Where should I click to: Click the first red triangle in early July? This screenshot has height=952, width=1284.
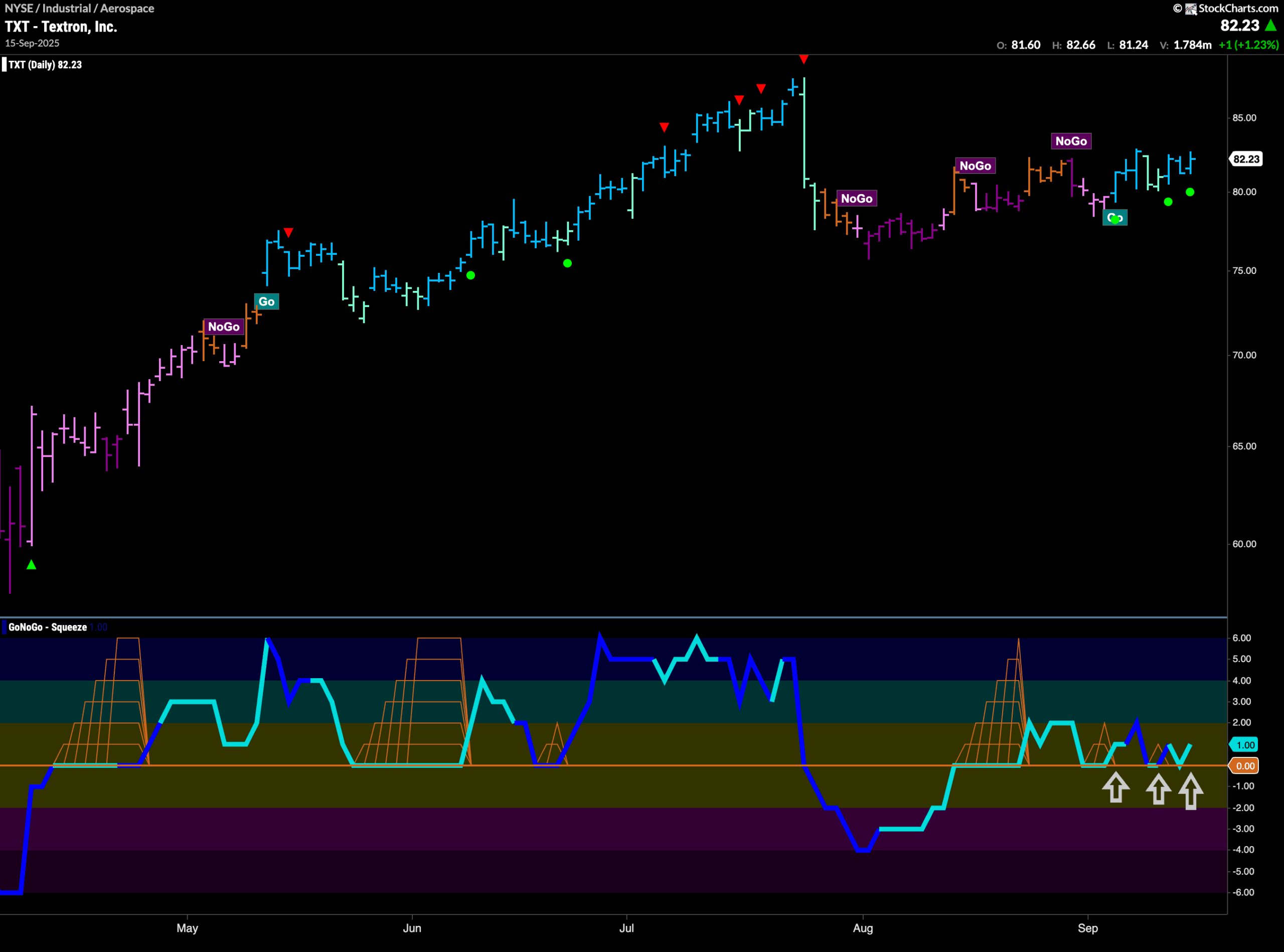pyautogui.click(x=664, y=127)
